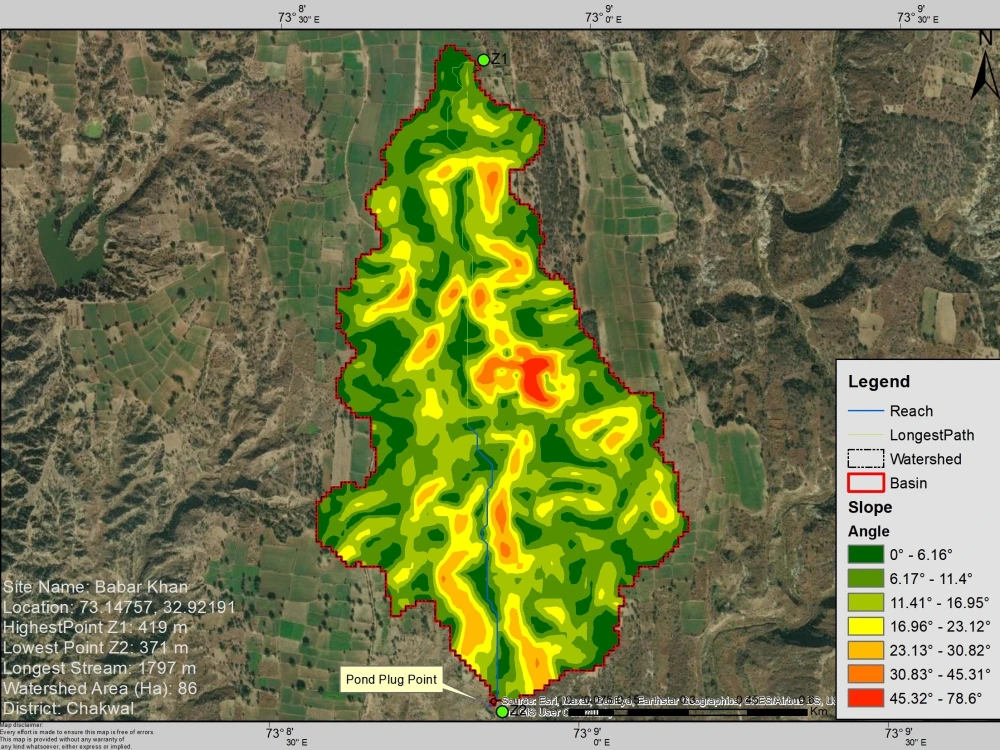1000x750 pixels.
Task: Click the Legend panel title
Action: pyautogui.click(x=880, y=381)
